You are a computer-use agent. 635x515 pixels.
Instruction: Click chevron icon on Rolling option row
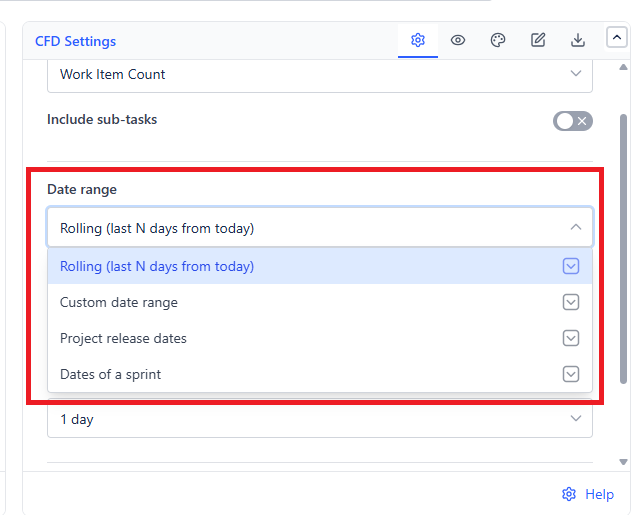(x=571, y=266)
